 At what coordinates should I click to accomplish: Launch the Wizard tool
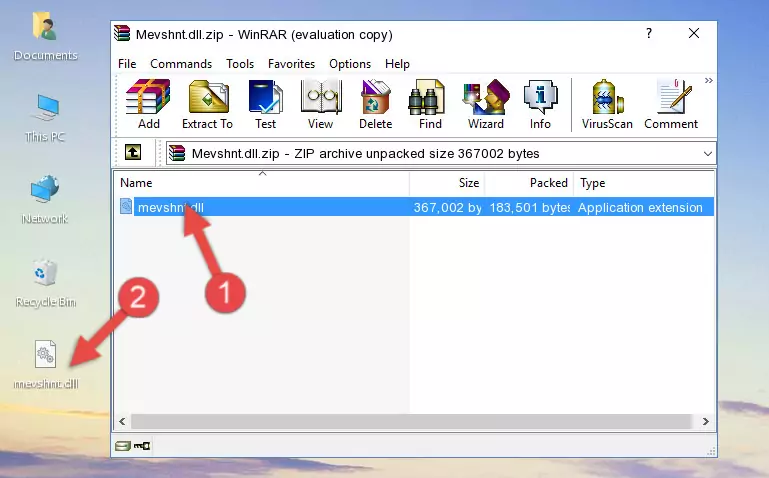pos(486,104)
